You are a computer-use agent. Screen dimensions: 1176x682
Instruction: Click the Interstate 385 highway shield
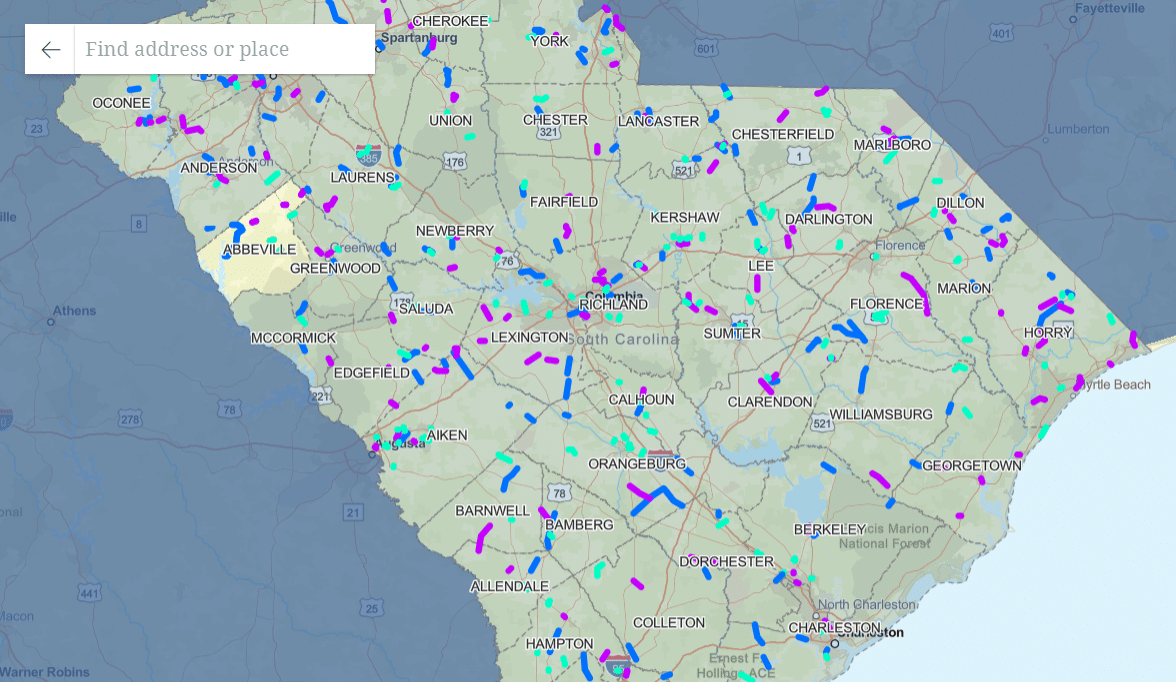pyautogui.click(x=368, y=157)
